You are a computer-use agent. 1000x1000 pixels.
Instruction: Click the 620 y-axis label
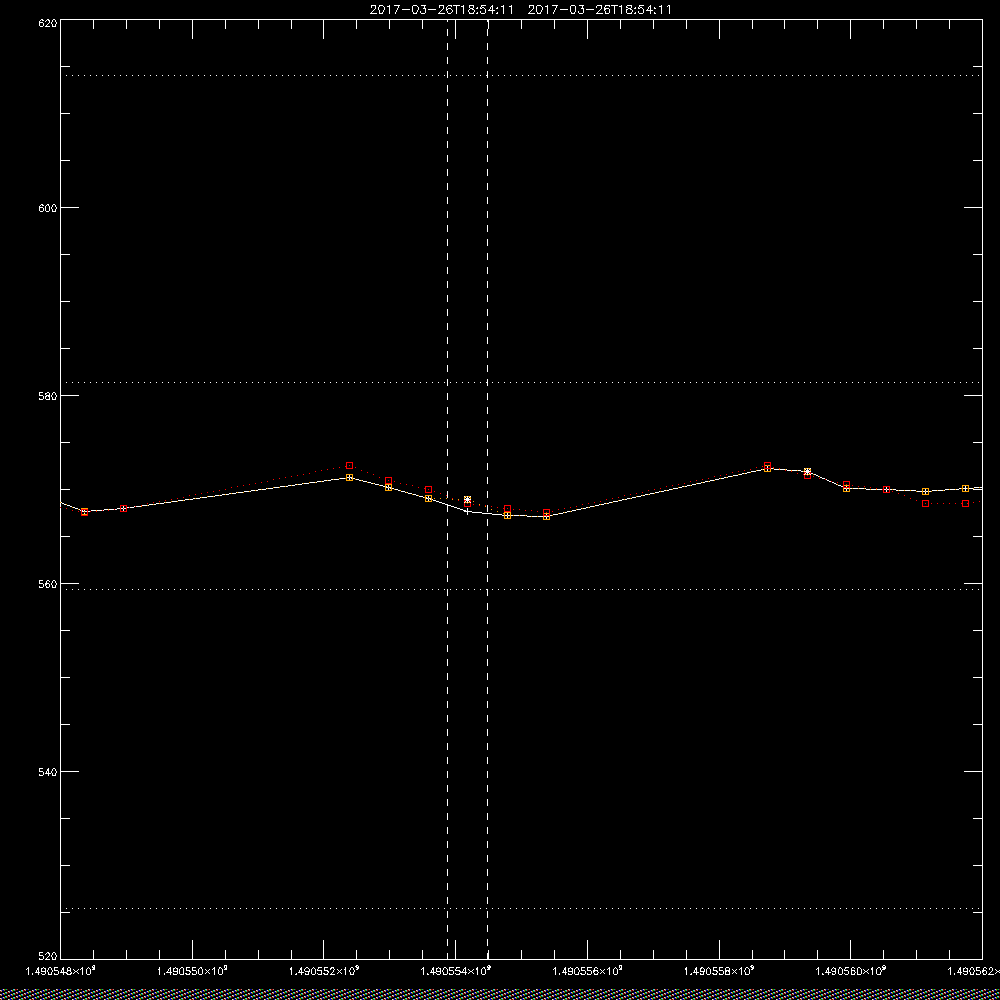click(48, 23)
